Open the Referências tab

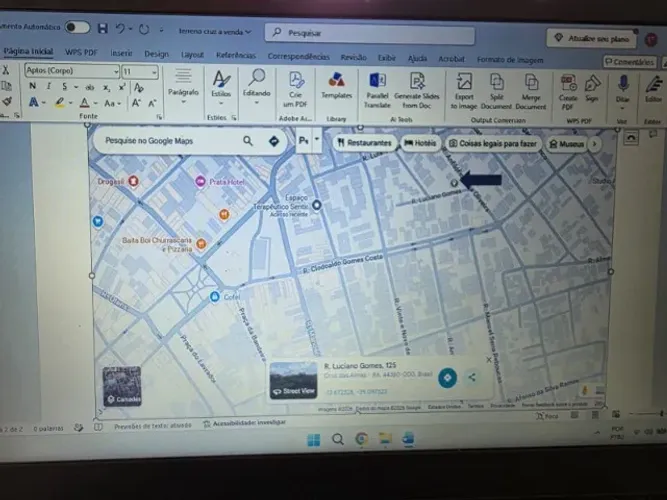point(236,55)
